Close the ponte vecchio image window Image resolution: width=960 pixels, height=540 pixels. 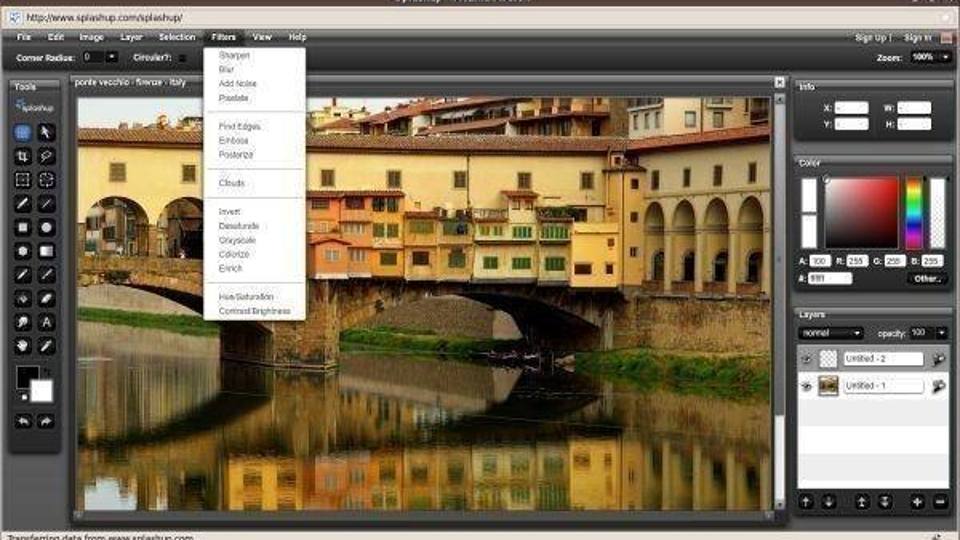coord(779,82)
